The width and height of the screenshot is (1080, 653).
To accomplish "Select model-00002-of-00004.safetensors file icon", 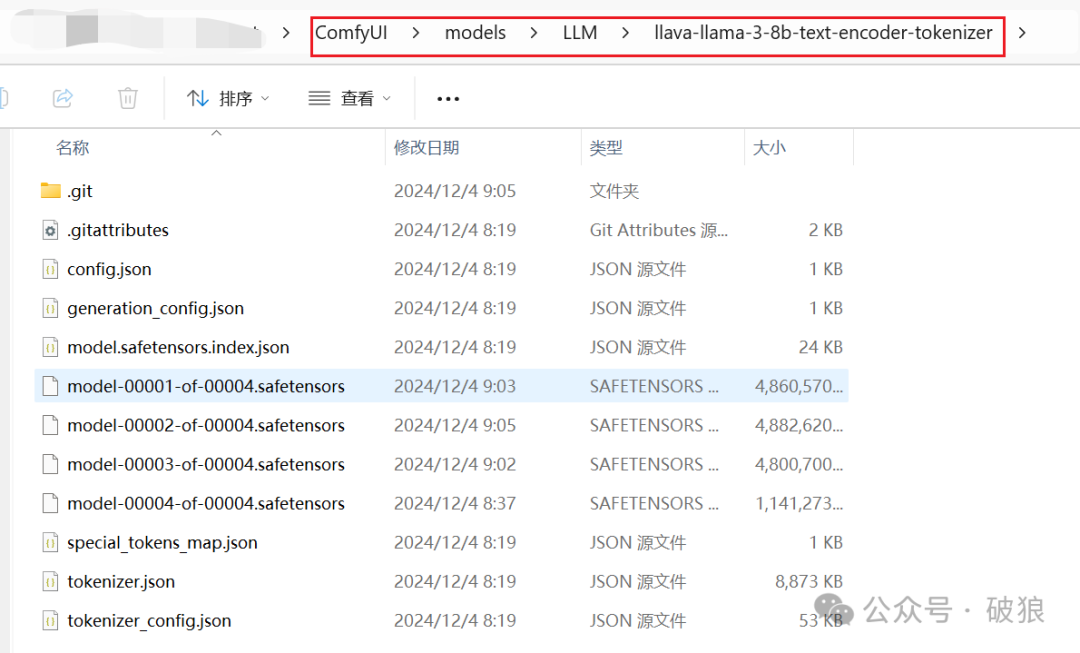I will coord(50,425).
